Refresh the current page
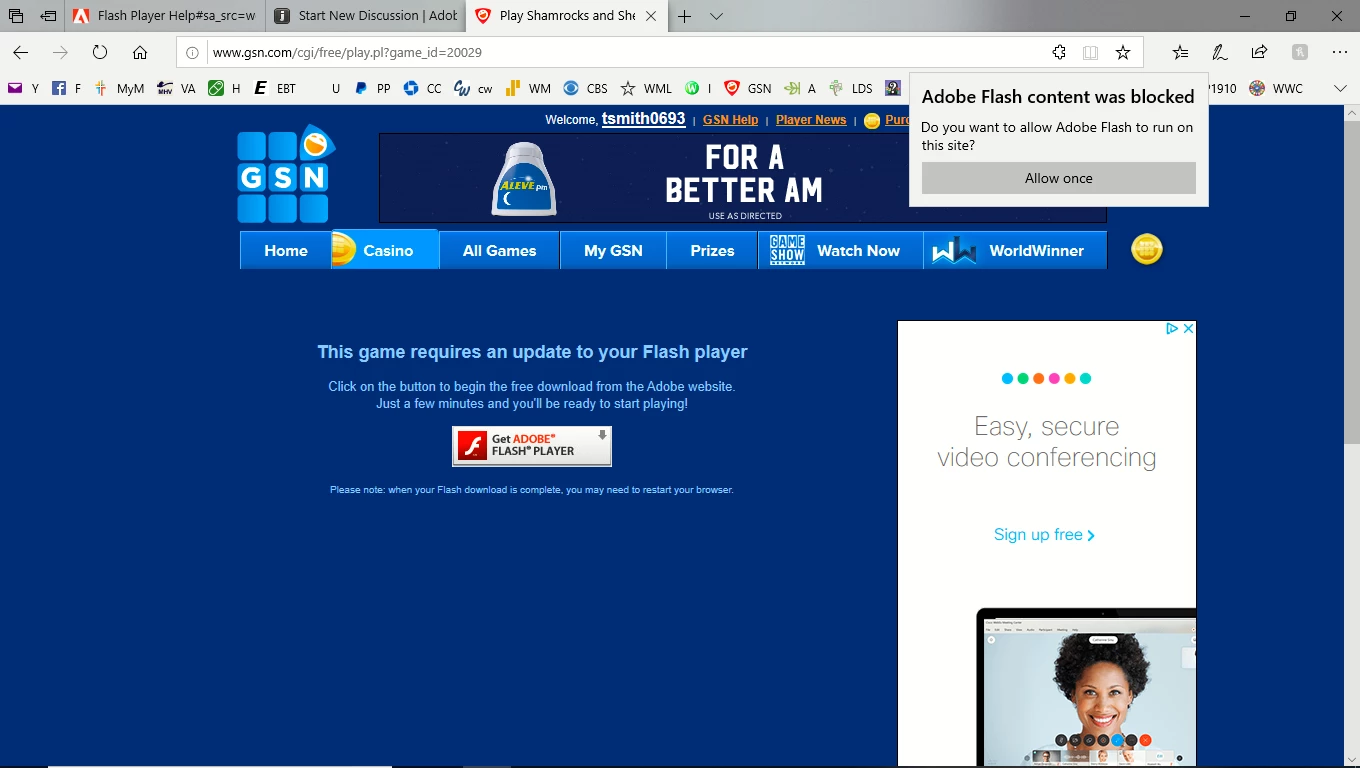Screen dimensions: 1360x768 100,53
